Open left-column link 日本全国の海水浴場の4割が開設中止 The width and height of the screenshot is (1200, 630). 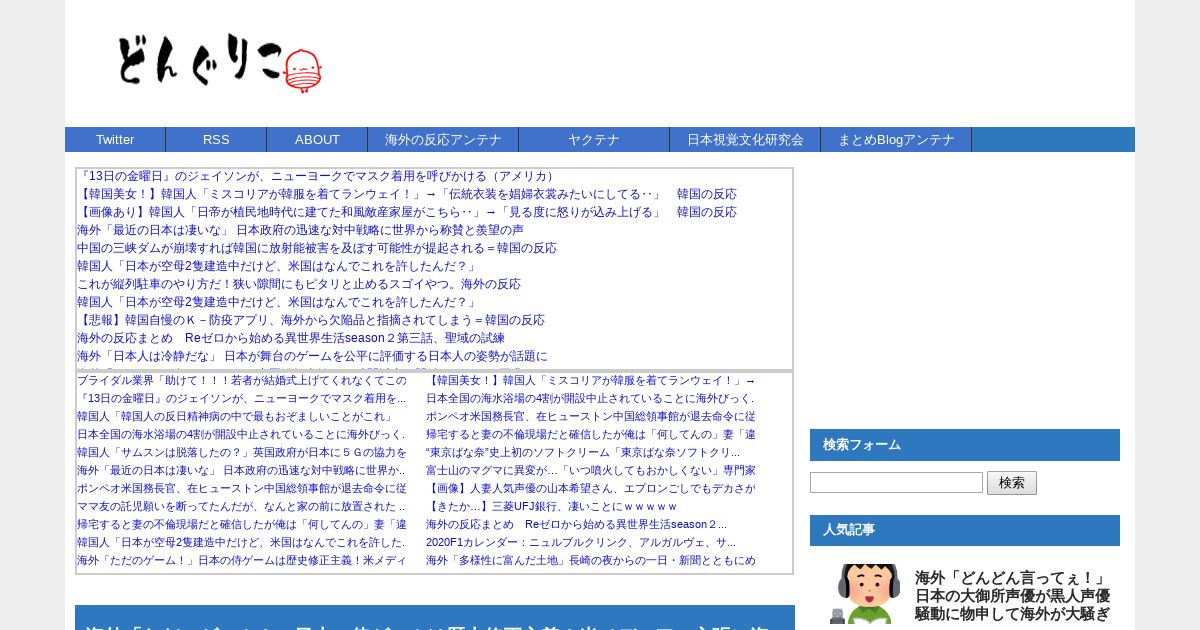tap(241, 434)
